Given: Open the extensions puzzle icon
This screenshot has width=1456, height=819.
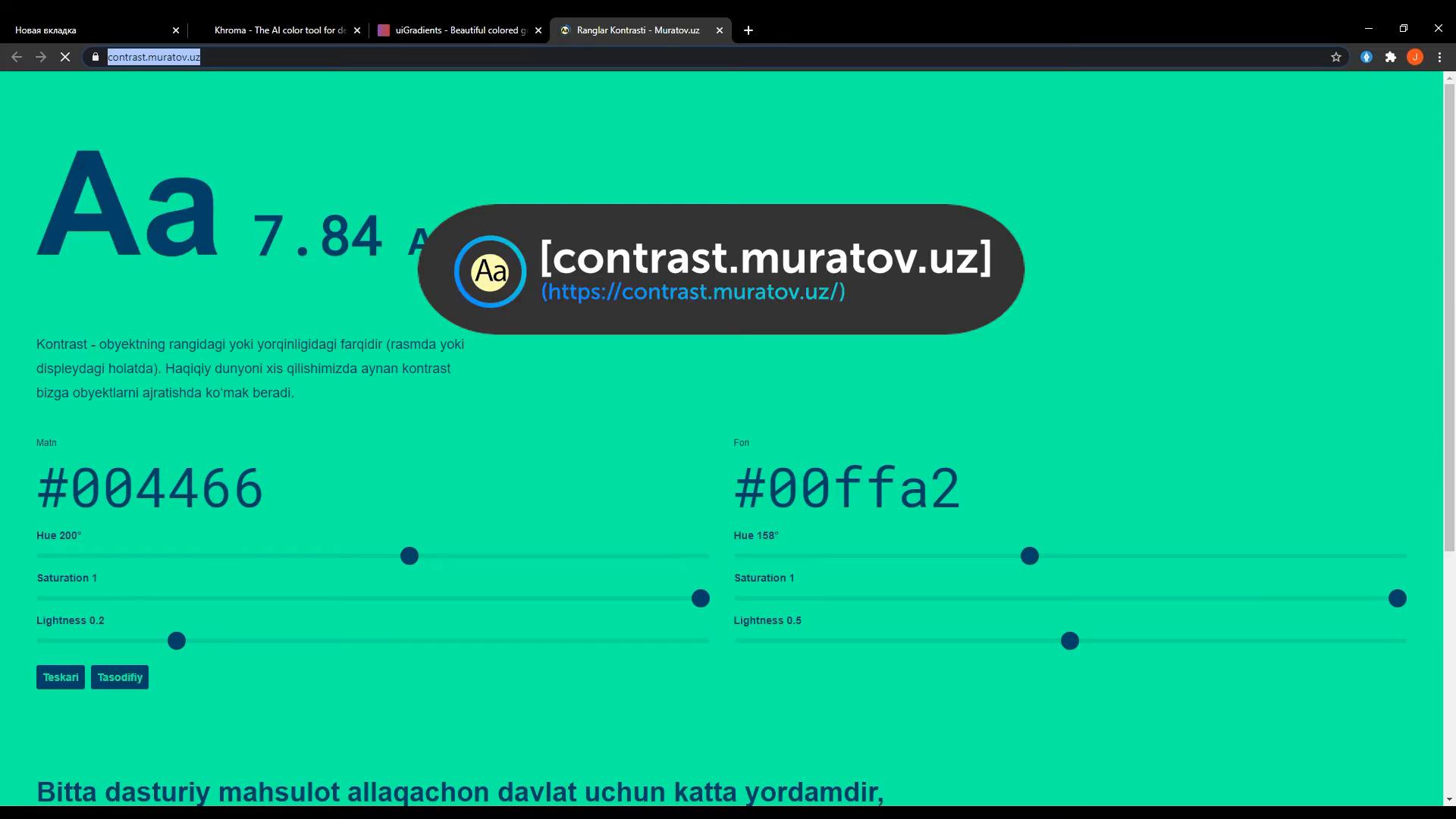Looking at the screenshot, I should [x=1391, y=57].
